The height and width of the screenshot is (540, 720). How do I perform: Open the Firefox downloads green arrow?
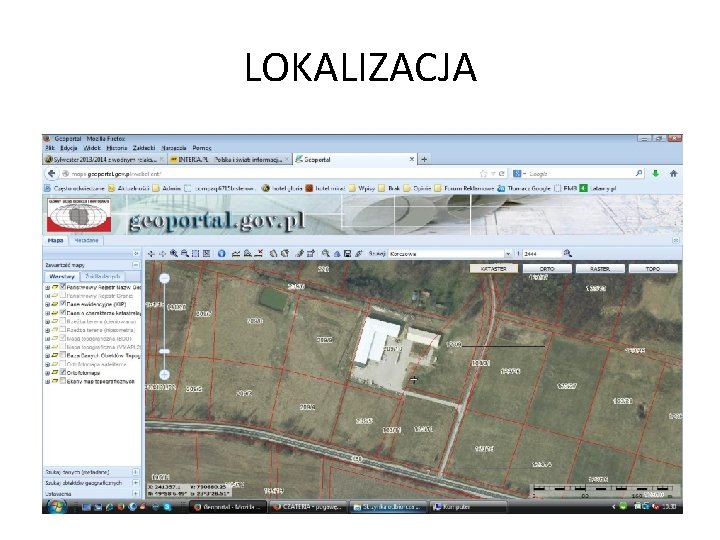[x=655, y=174]
